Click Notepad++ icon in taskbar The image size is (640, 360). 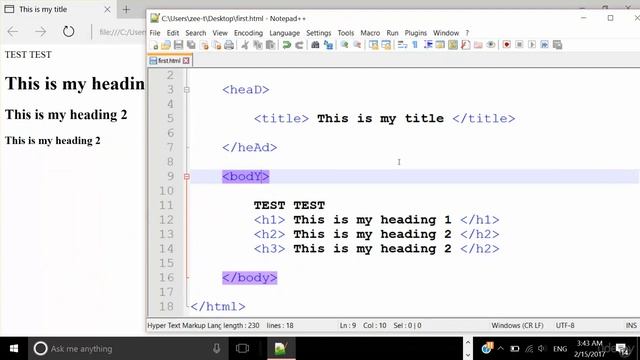281,349
